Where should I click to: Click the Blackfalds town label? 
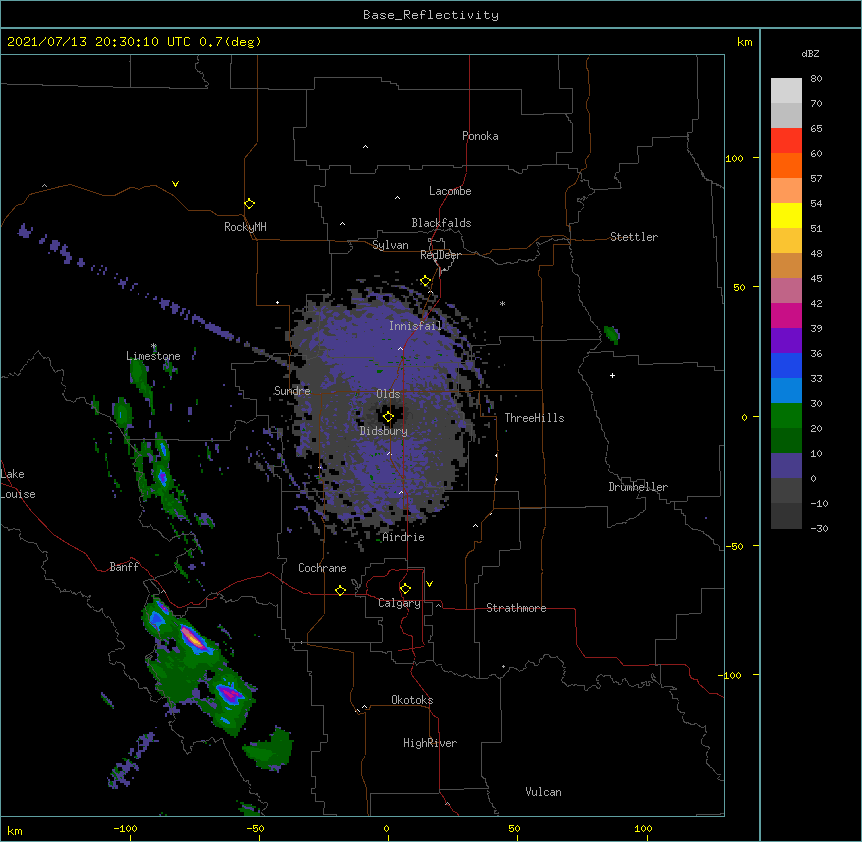(441, 223)
